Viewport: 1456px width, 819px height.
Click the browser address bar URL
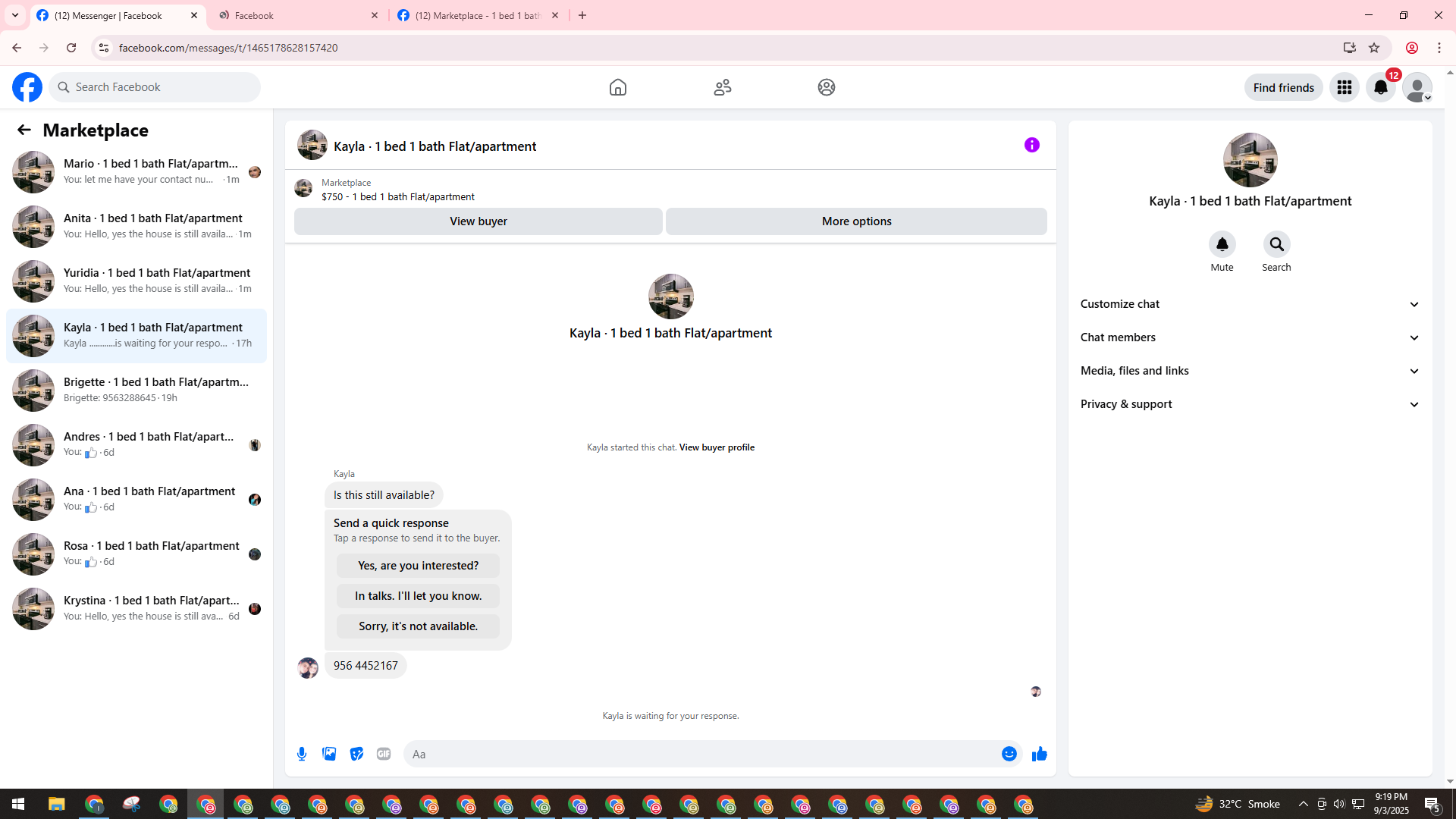[228, 48]
